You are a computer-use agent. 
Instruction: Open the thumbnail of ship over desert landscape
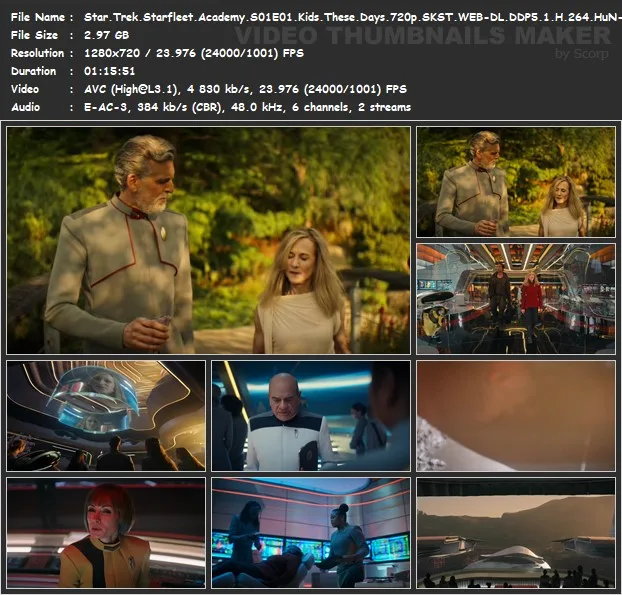(x=515, y=532)
